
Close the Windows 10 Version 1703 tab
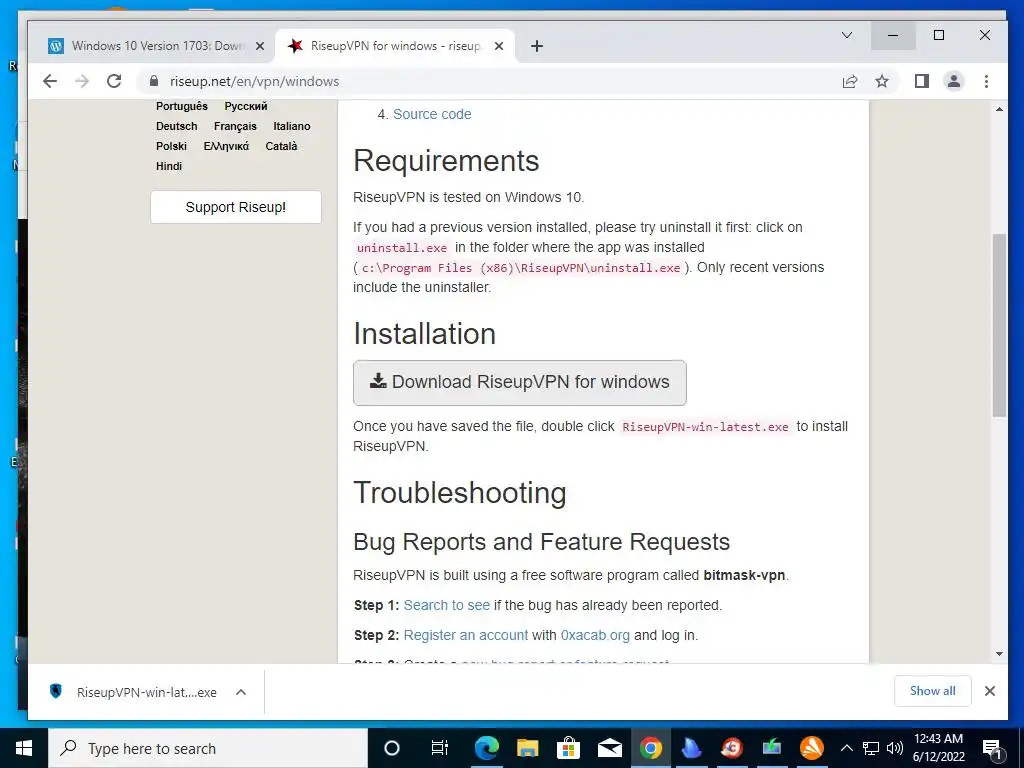[x=260, y=46]
